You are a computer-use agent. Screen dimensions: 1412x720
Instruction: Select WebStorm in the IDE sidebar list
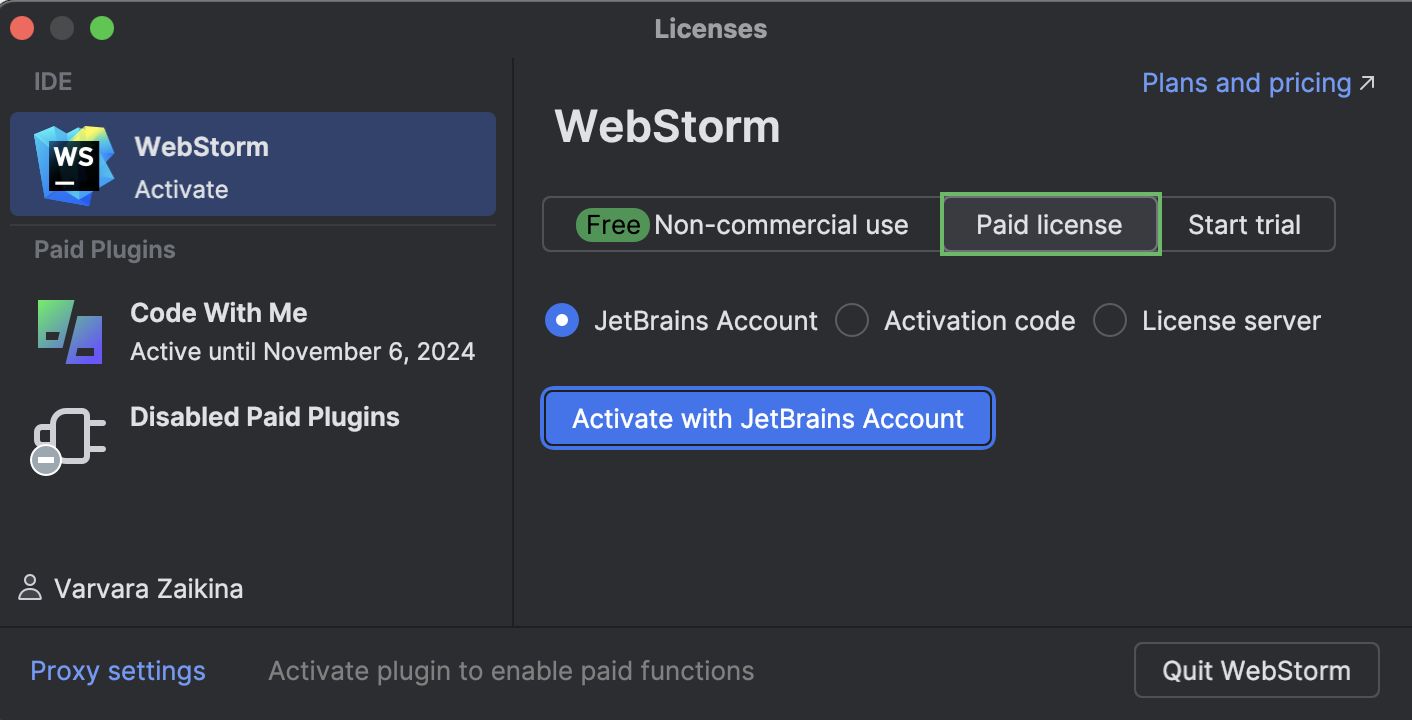tap(252, 163)
